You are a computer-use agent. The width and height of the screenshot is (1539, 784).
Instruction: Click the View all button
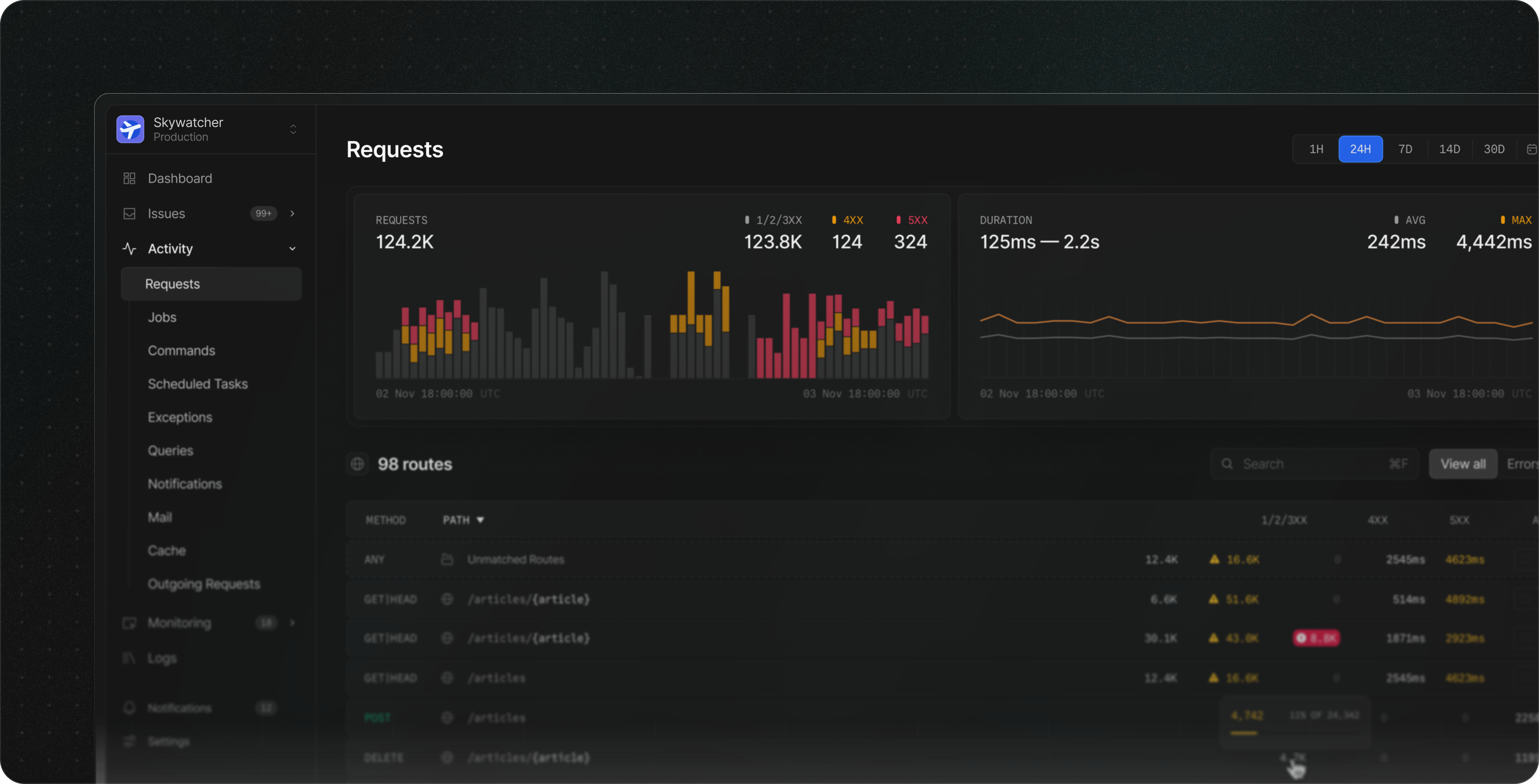coord(1463,463)
